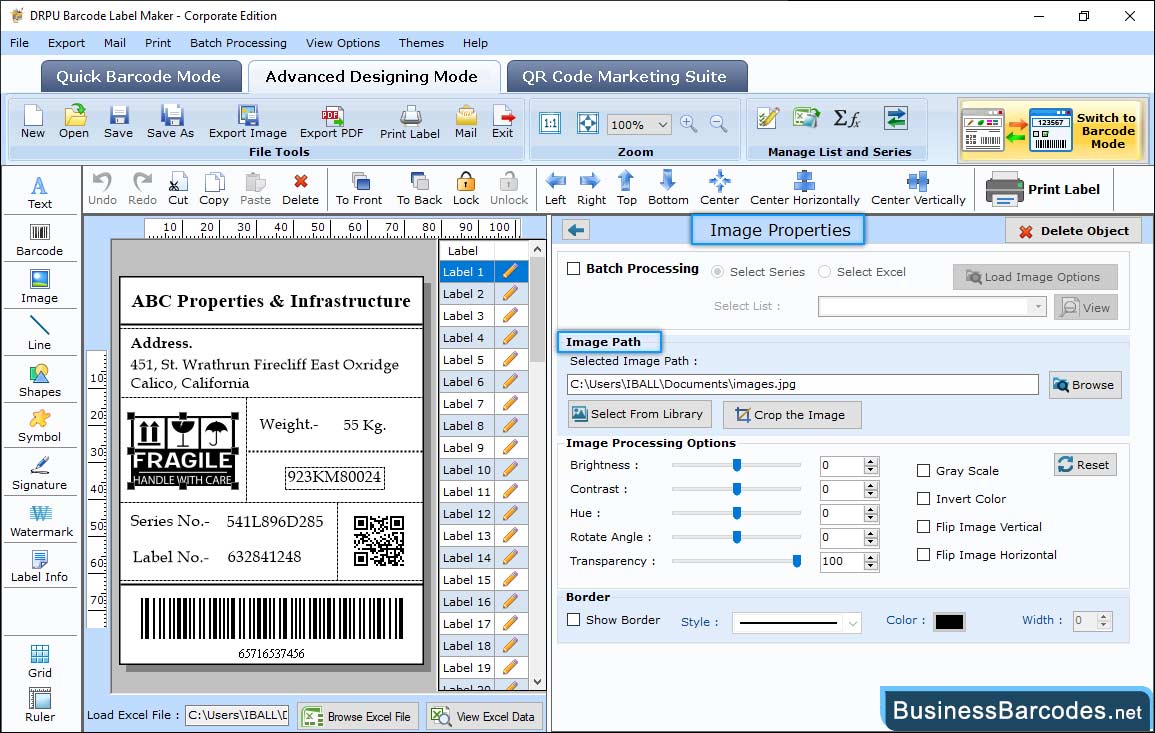Click the Selected Image Path field
This screenshot has width=1155, height=733.
click(802, 385)
